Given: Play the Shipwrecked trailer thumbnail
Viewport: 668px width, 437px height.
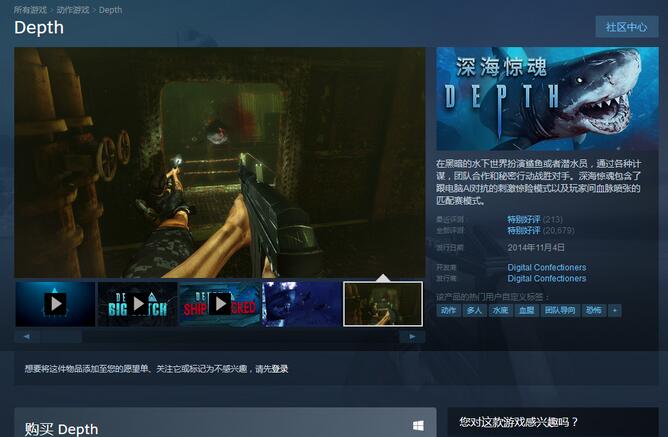Looking at the screenshot, I should tap(219, 303).
